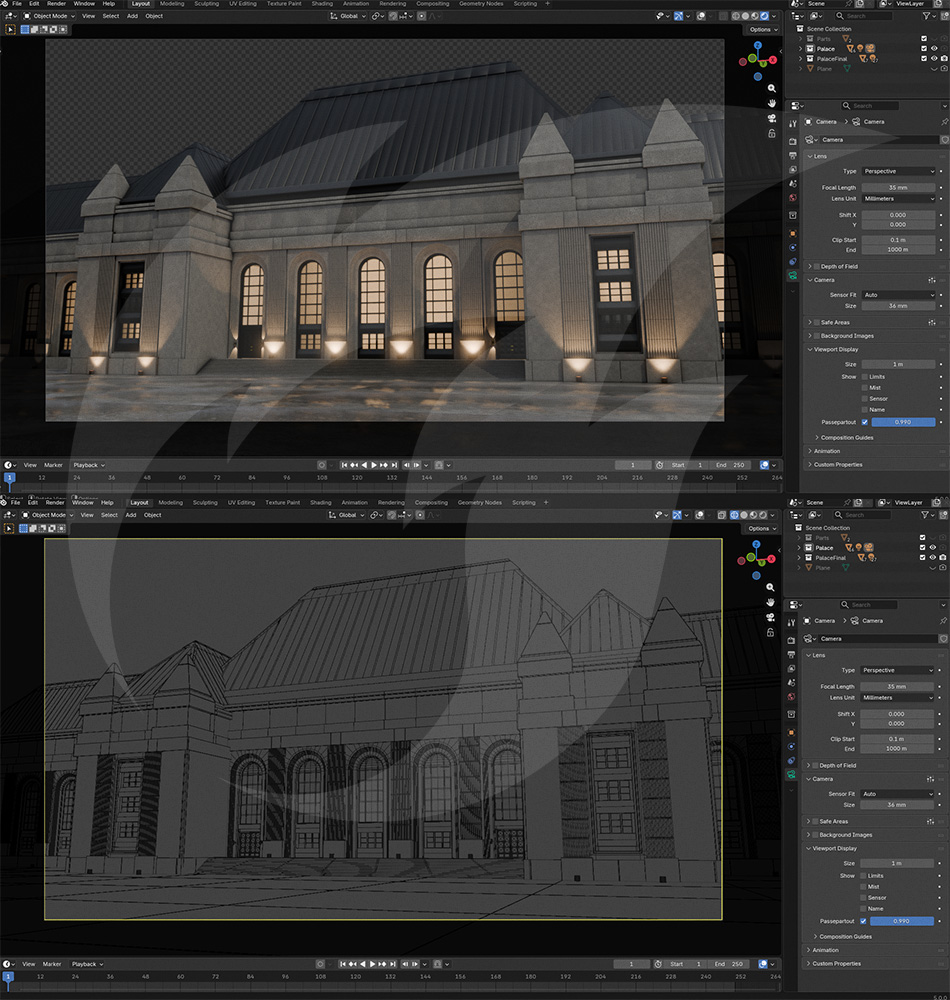Open Marker menu in bottom timeline

pyautogui.click(x=52, y=964)
